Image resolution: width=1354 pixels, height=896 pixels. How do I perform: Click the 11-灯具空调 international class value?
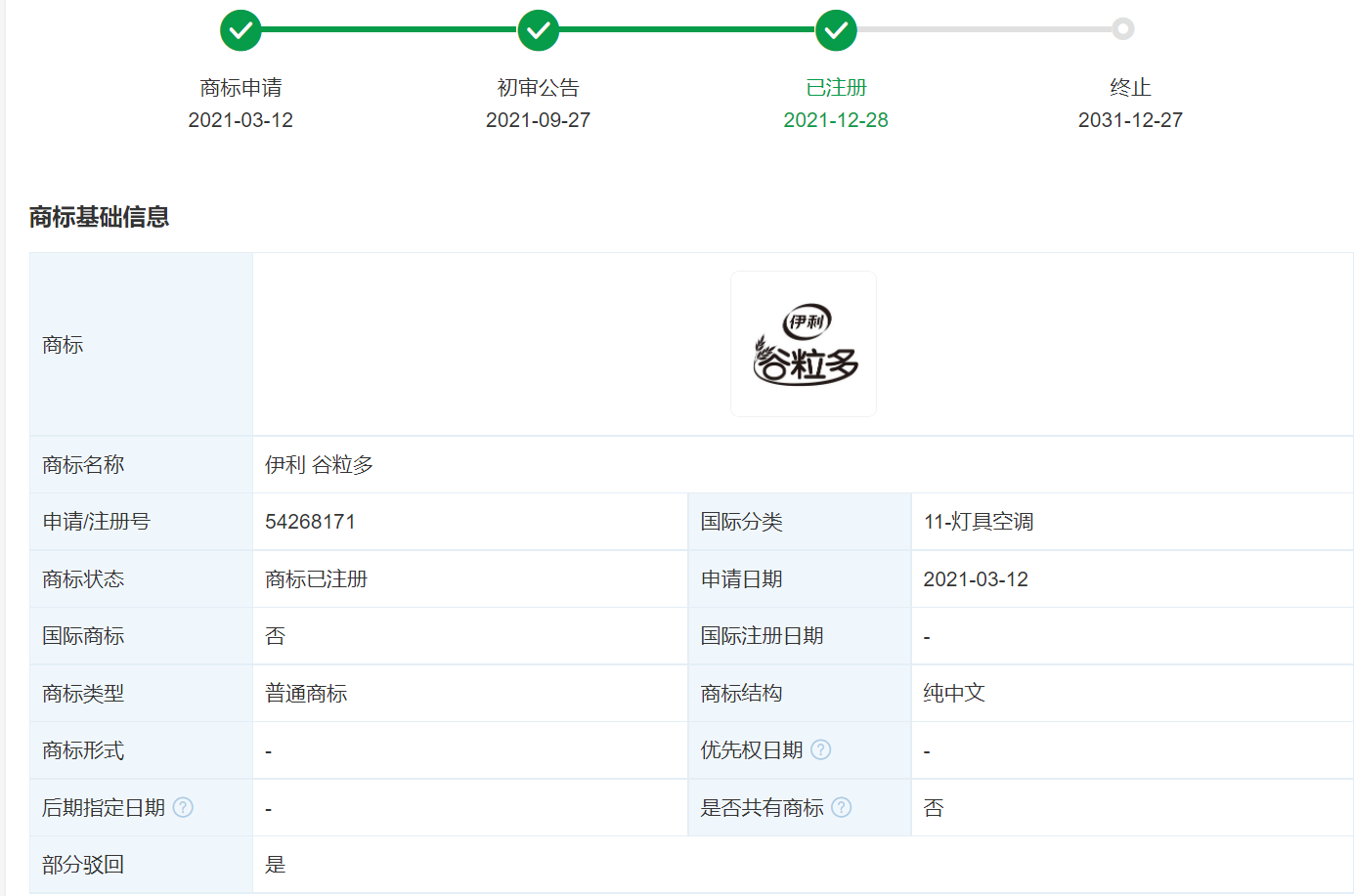(978, 522)
